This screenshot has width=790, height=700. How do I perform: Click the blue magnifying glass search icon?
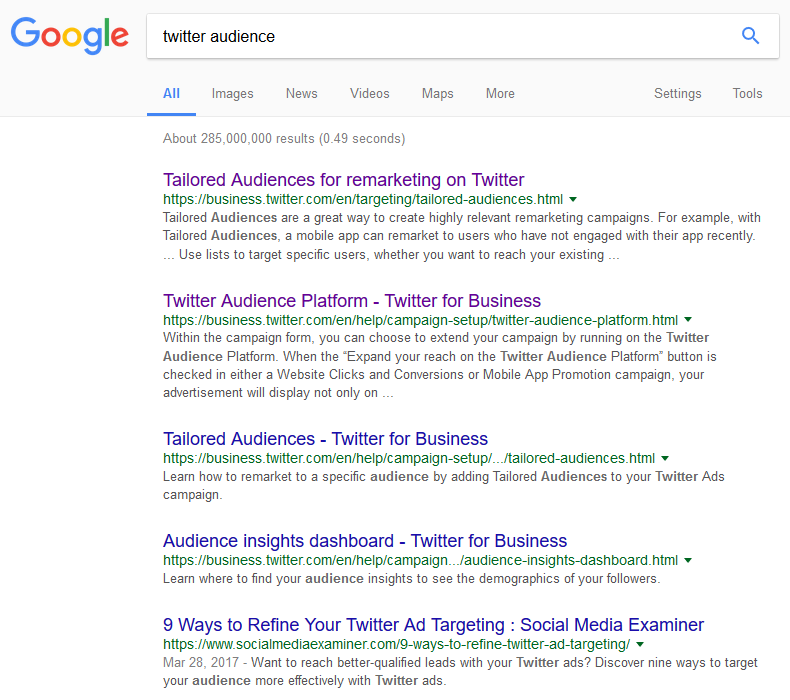[750, 36]
